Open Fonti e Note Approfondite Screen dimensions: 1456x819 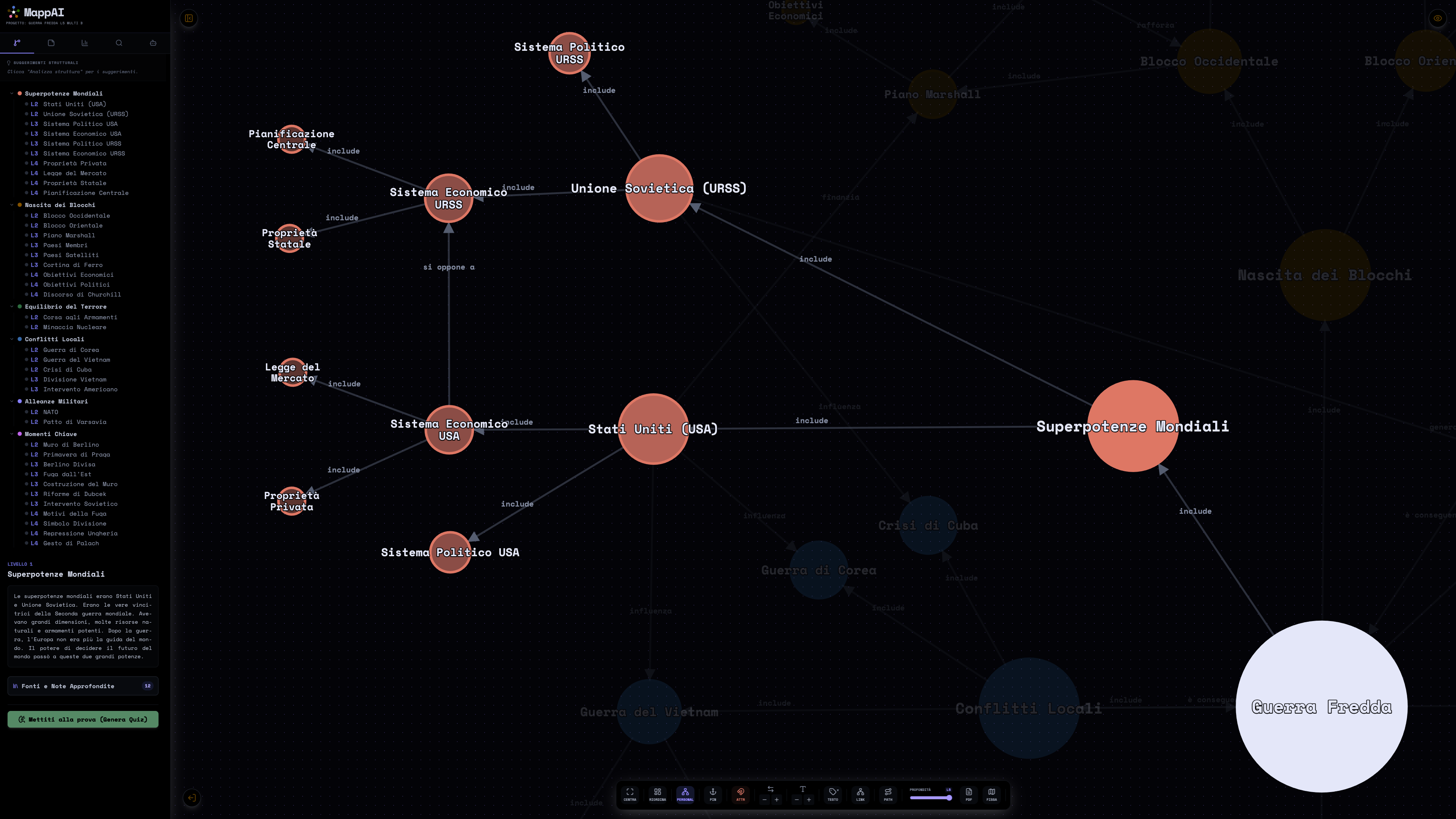point(83,686)
